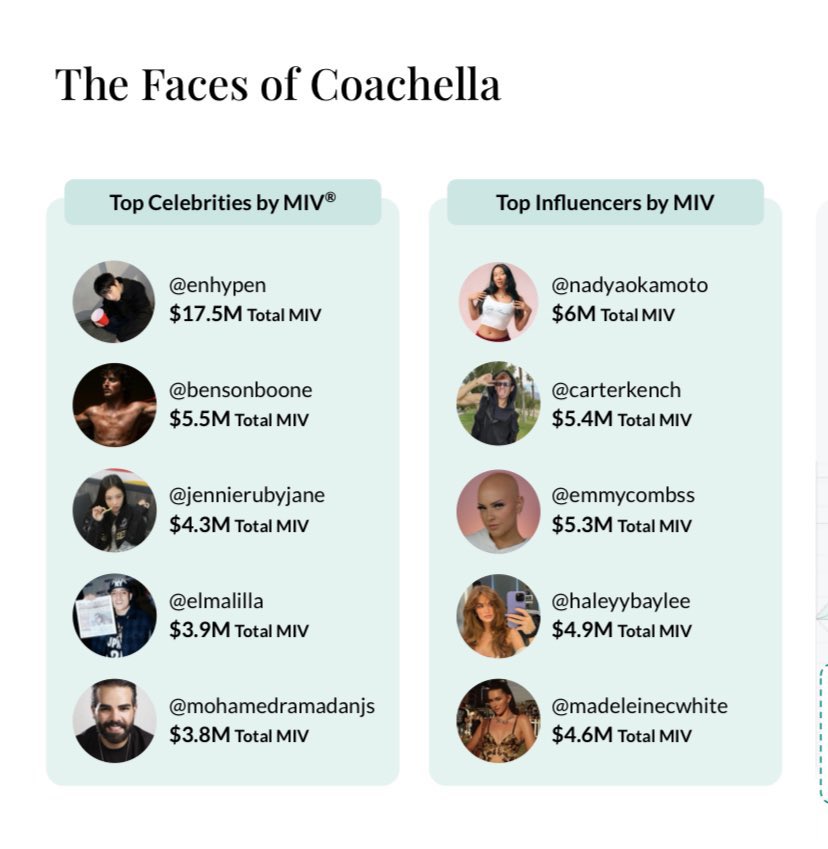828x849 pixels.
Task: Click the @carterkench username link
Action: (x=616, y=390)
